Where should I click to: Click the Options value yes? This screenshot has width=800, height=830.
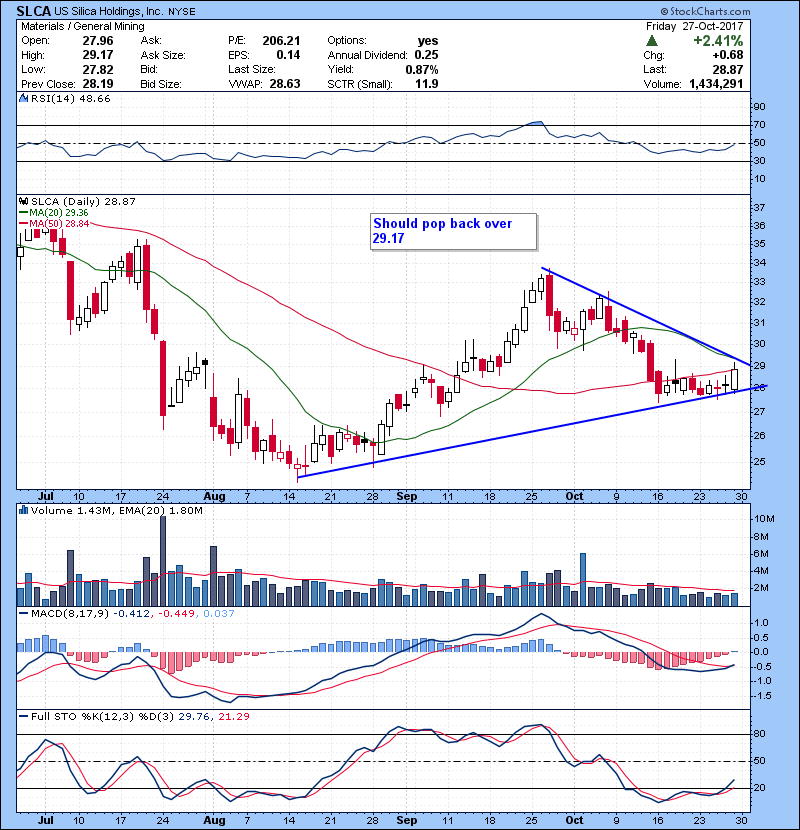(428, 41)
